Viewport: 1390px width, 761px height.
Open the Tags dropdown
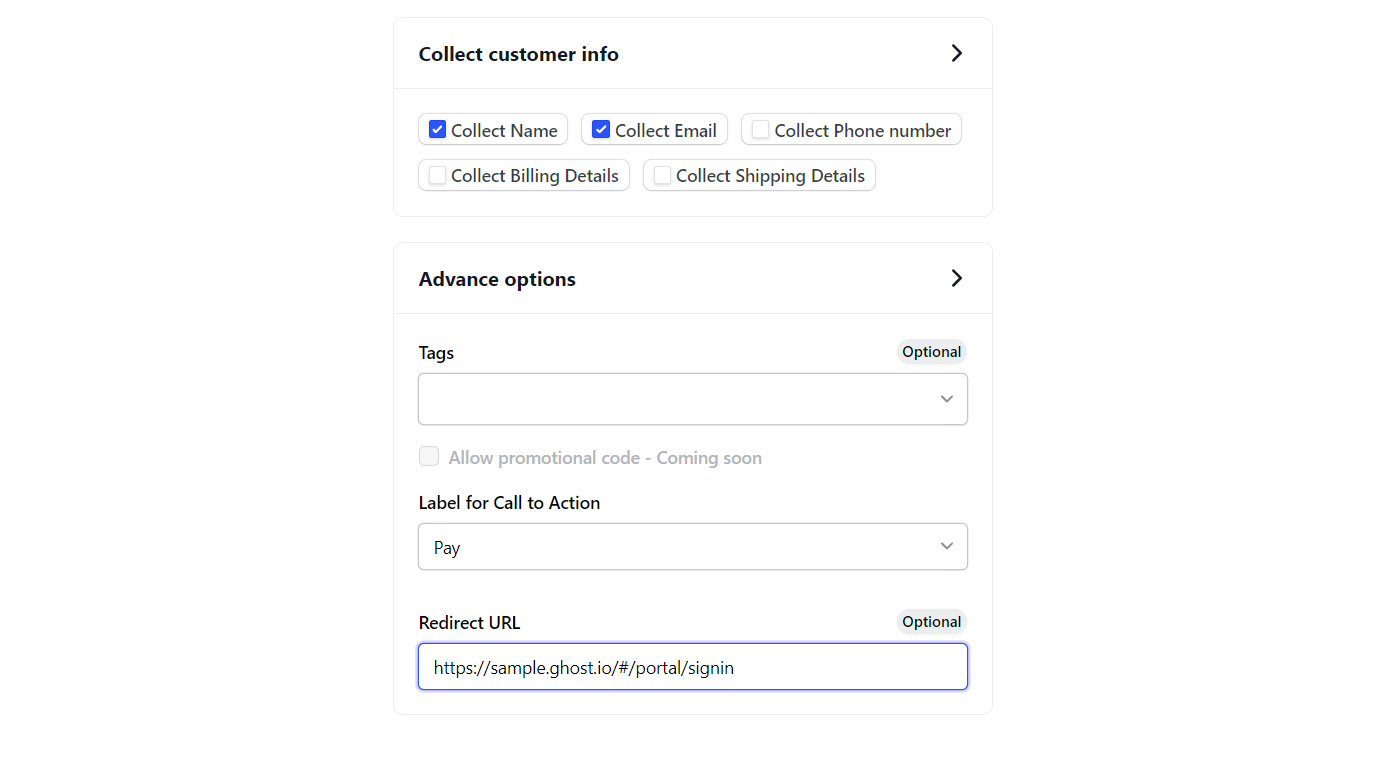pyautogui.click(x=693, y=399)
